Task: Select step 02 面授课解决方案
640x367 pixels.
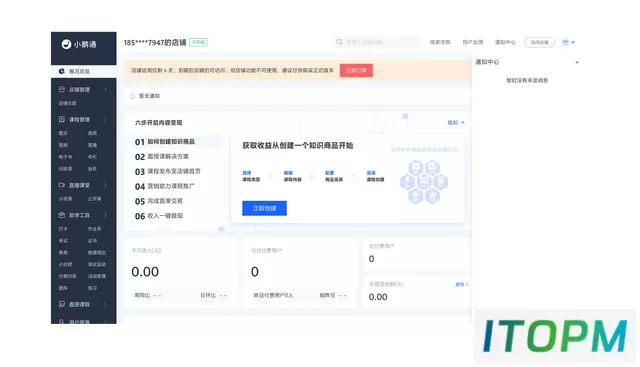Action: tap(162, 156)
